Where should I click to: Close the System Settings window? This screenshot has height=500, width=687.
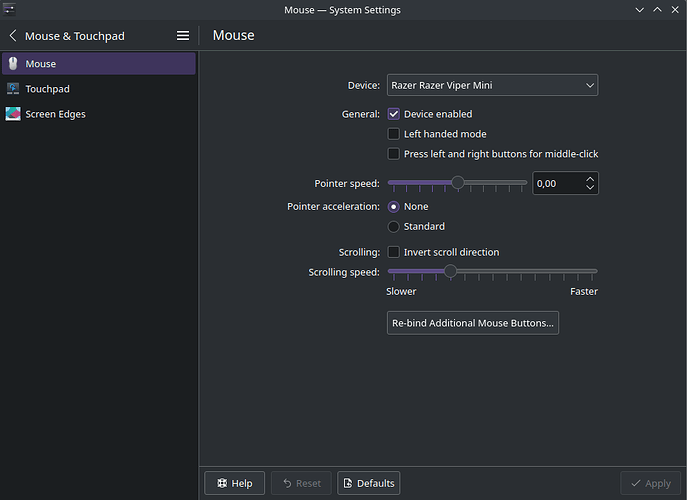click(675, 10)
